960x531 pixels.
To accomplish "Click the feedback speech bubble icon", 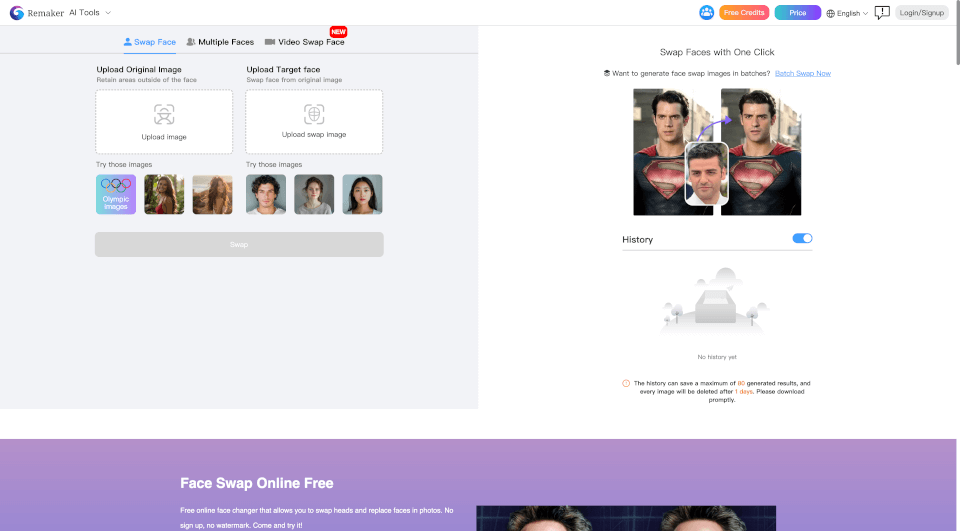I will coord(882,13).
